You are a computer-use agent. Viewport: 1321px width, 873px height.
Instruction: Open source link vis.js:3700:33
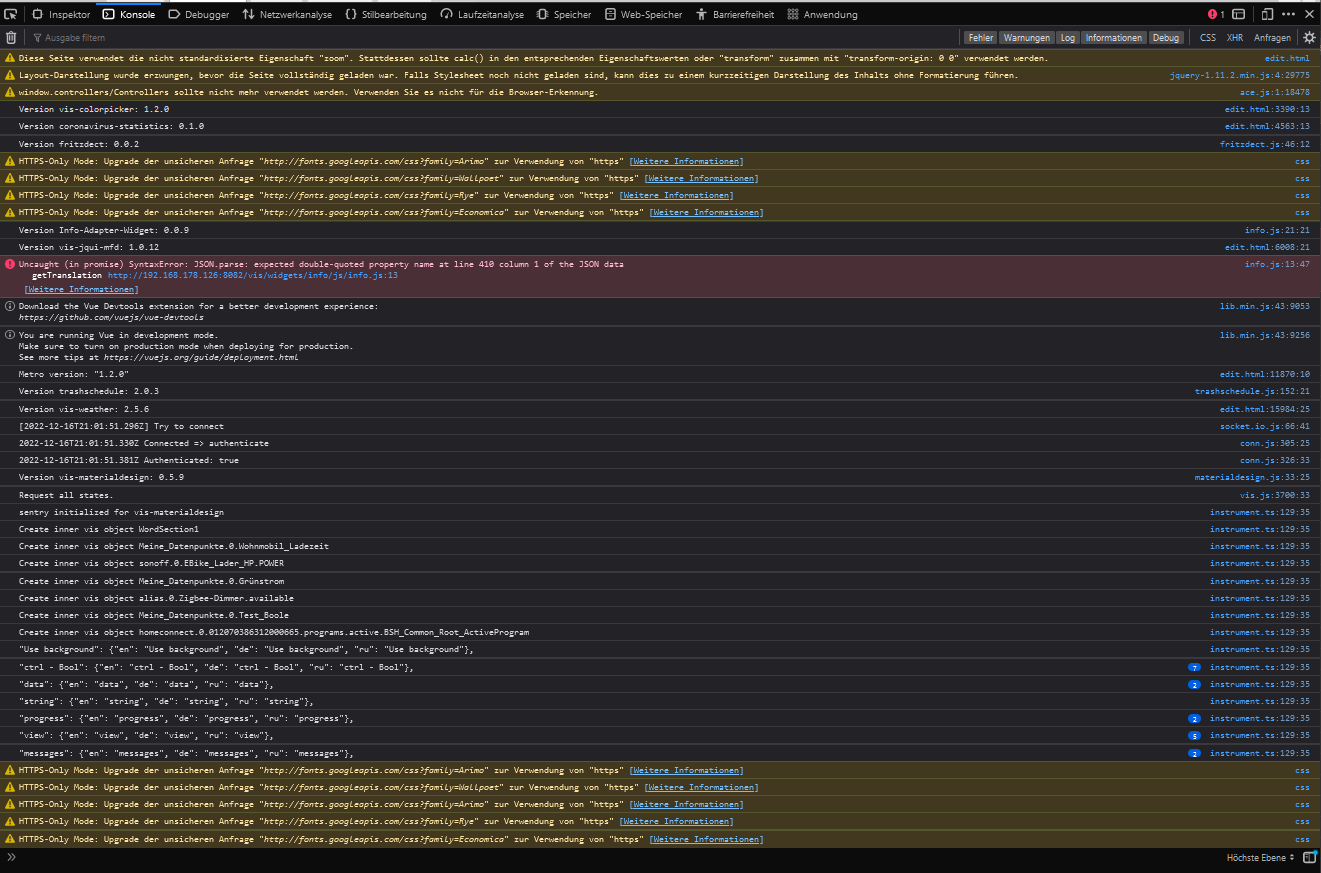pos(1274,495)
